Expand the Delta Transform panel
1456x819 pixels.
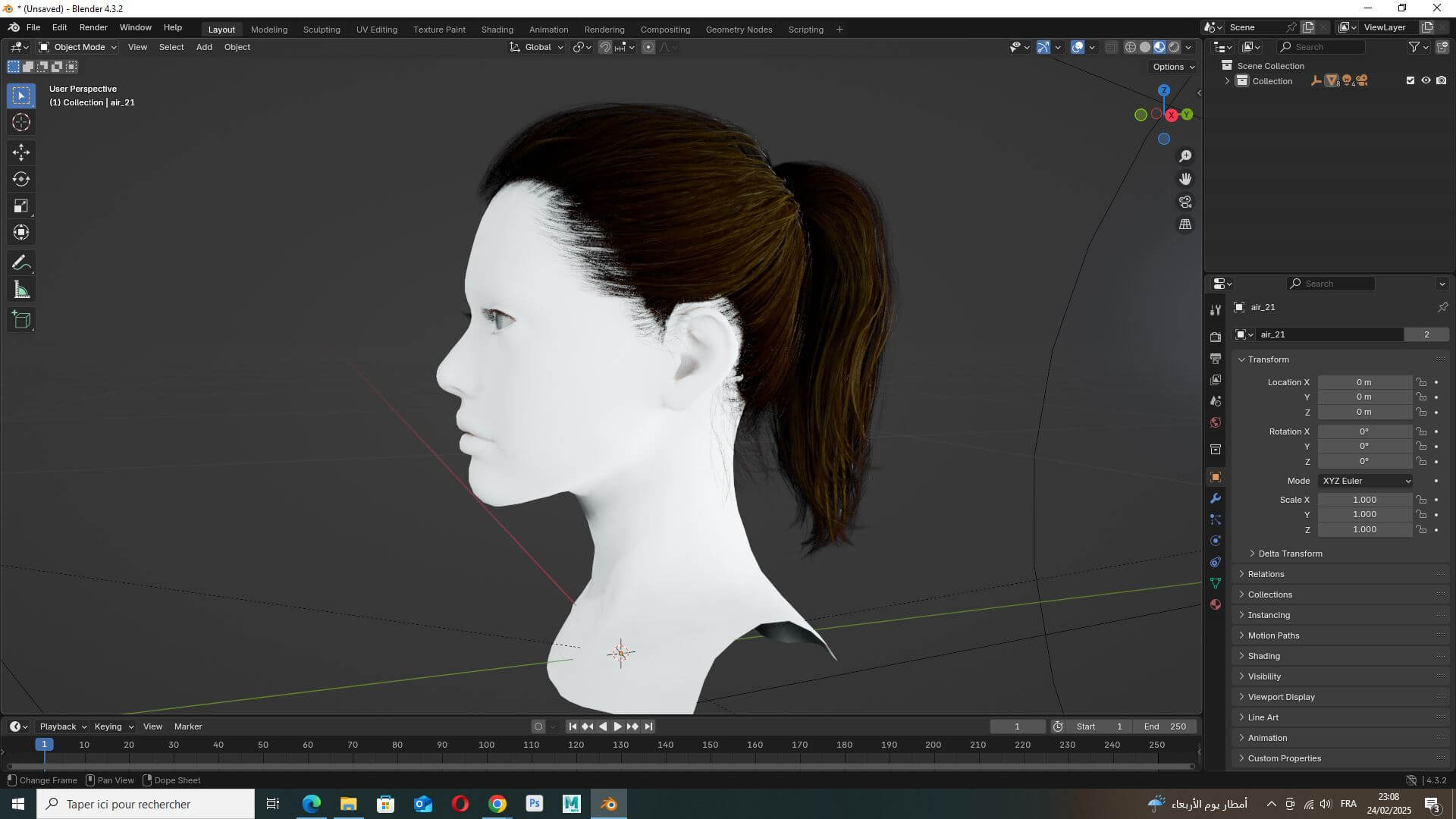[1289, 554]
